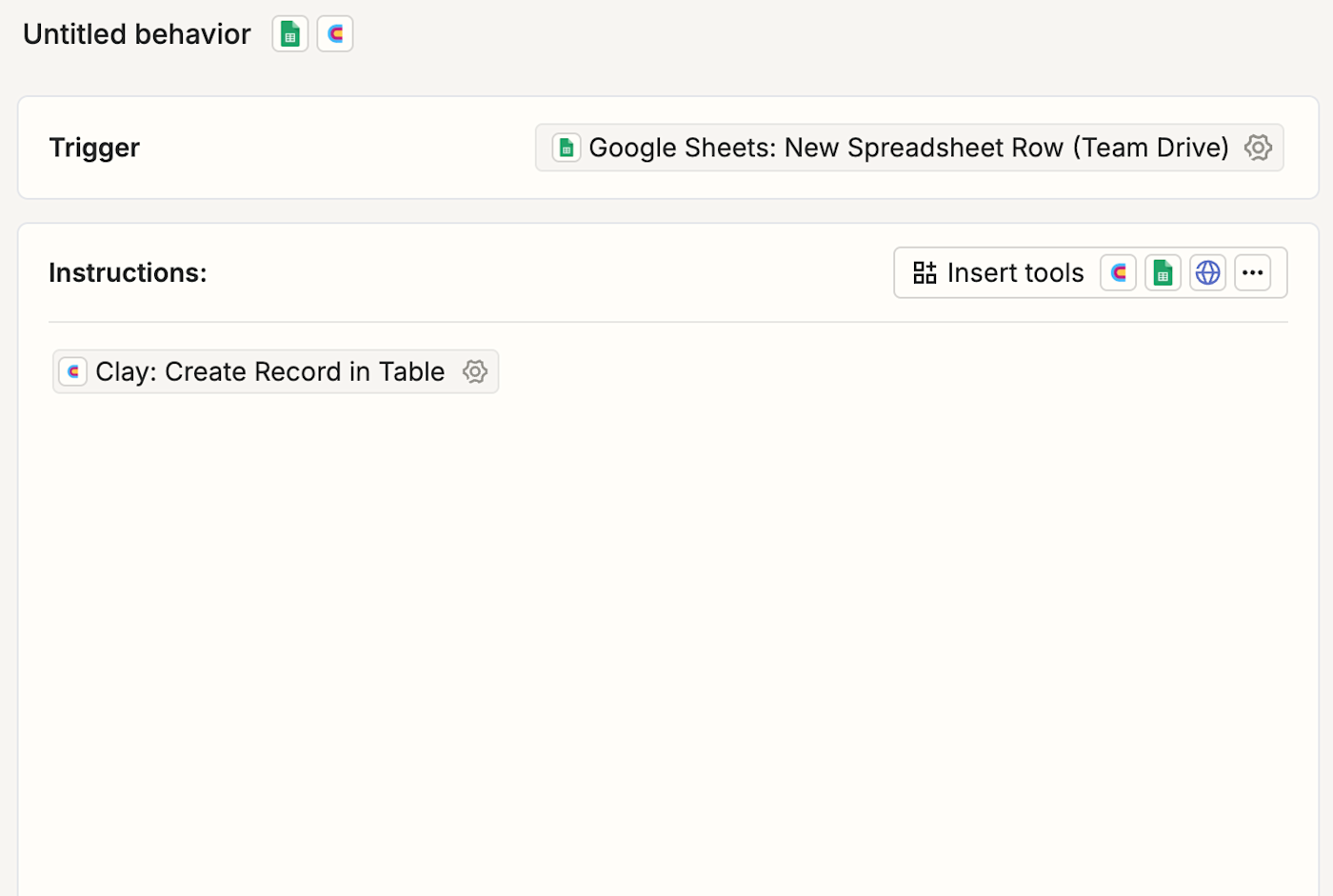Open the trigger settings gear
The width and height of the screenshot is (1333, 896).
point(1258,148)
